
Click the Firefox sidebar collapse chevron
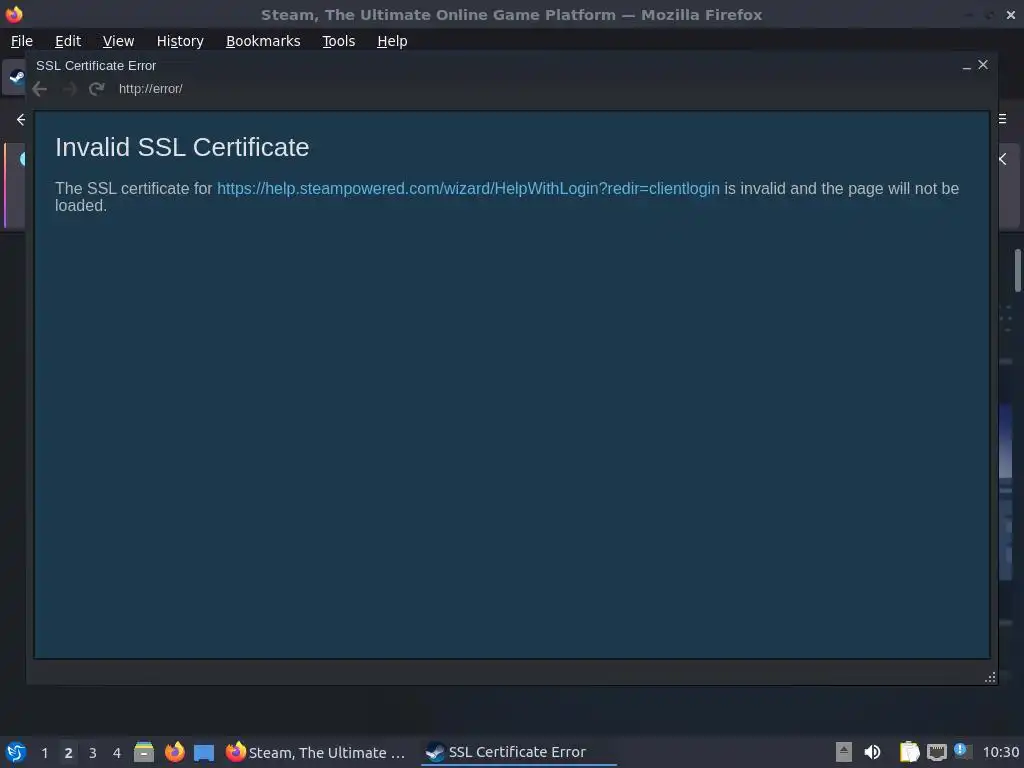[1003, 159]
